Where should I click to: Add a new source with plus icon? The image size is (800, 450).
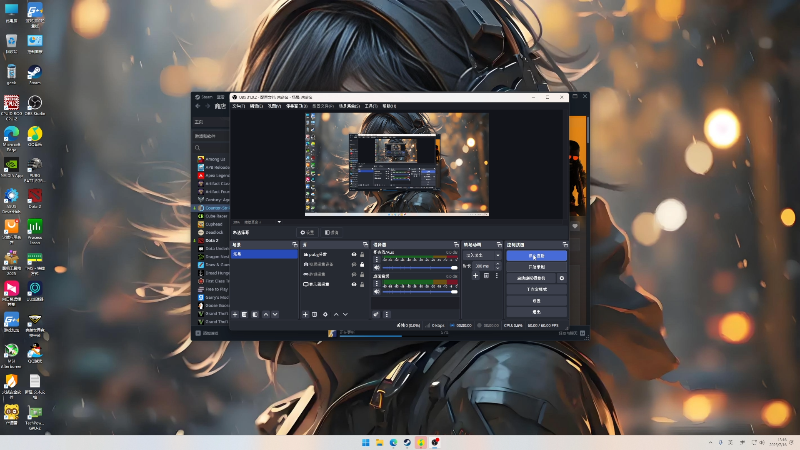coord(305,314)
